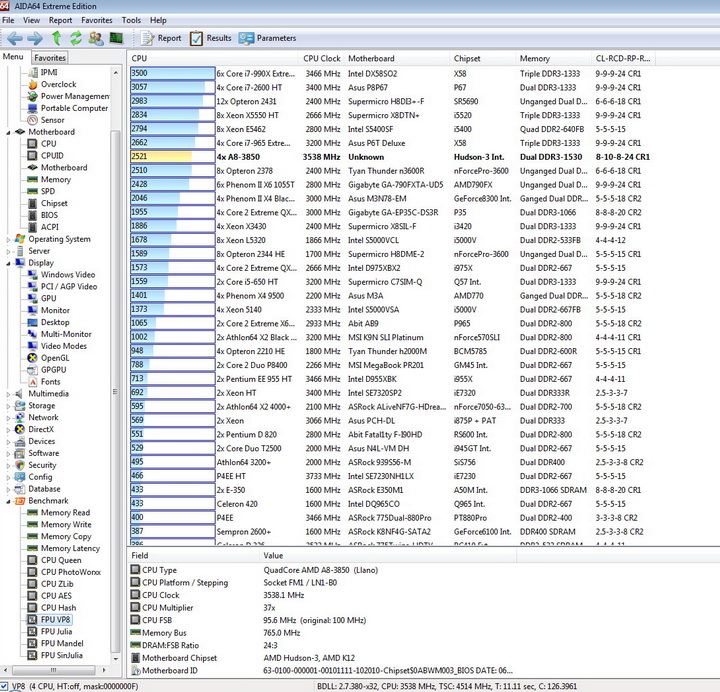Open the Help menu
The image size is (720, 692).
pyautogui.click(x=158, y=20)
